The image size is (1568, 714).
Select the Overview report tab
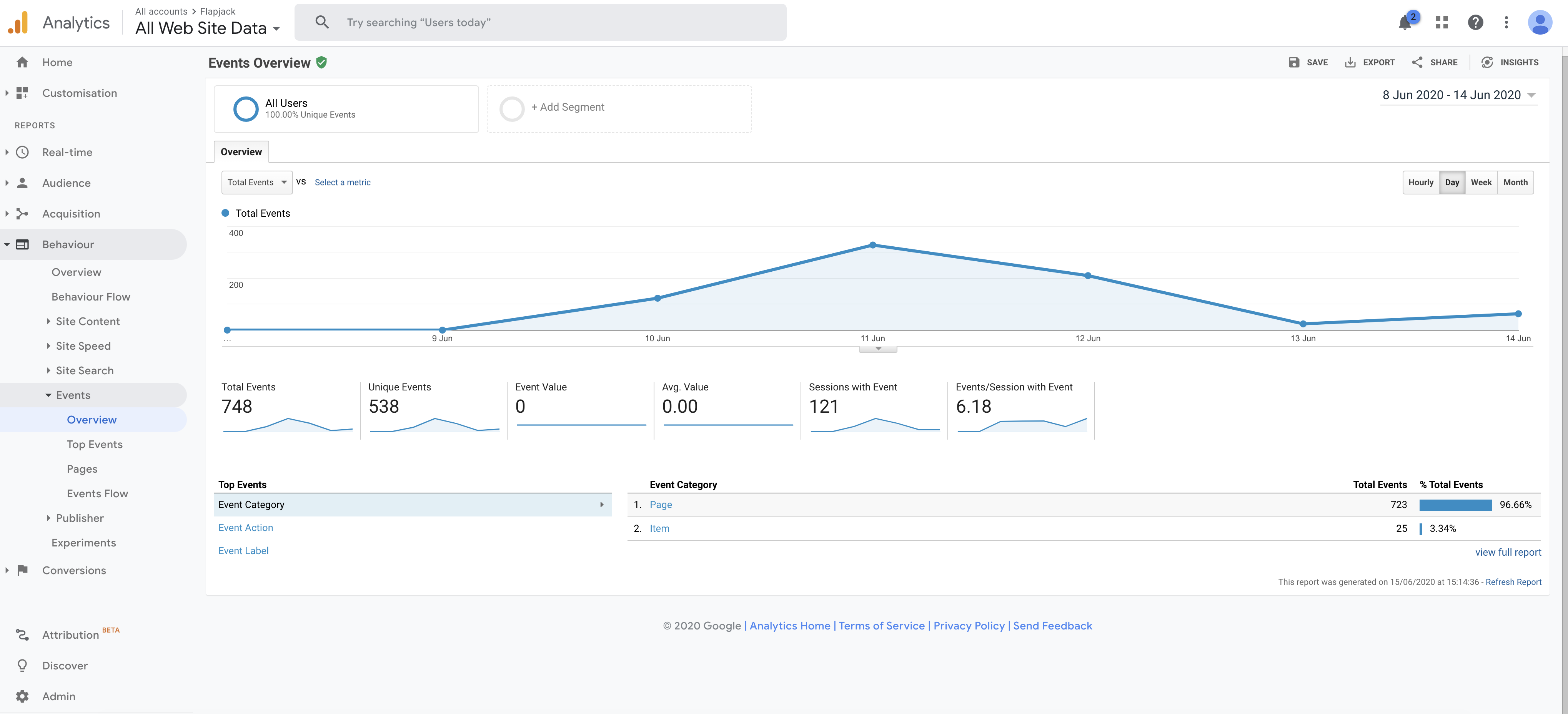tap(241, 152)
